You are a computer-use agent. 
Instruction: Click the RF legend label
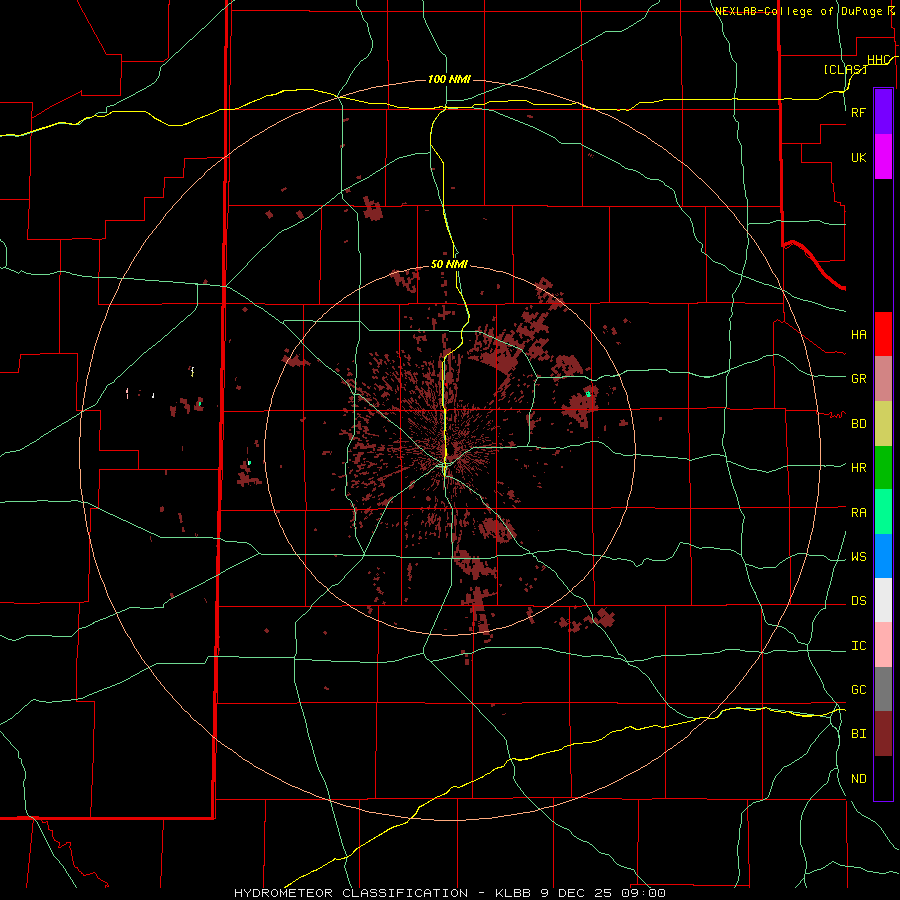(859, 112)
